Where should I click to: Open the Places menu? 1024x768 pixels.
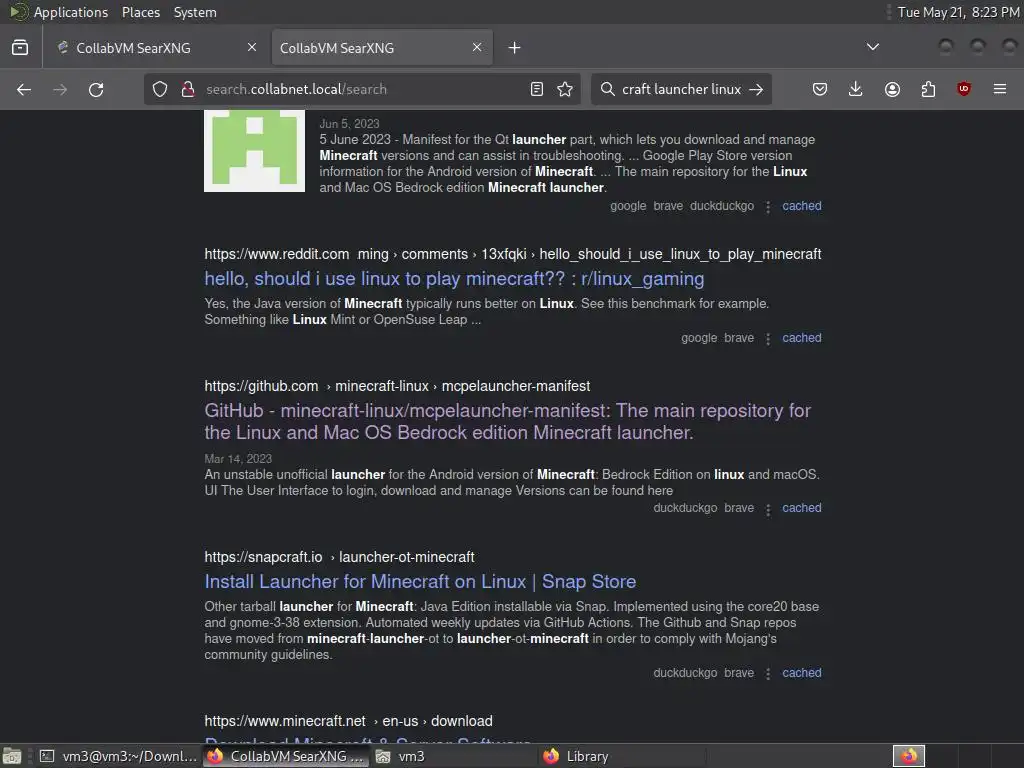coord(140,12)
